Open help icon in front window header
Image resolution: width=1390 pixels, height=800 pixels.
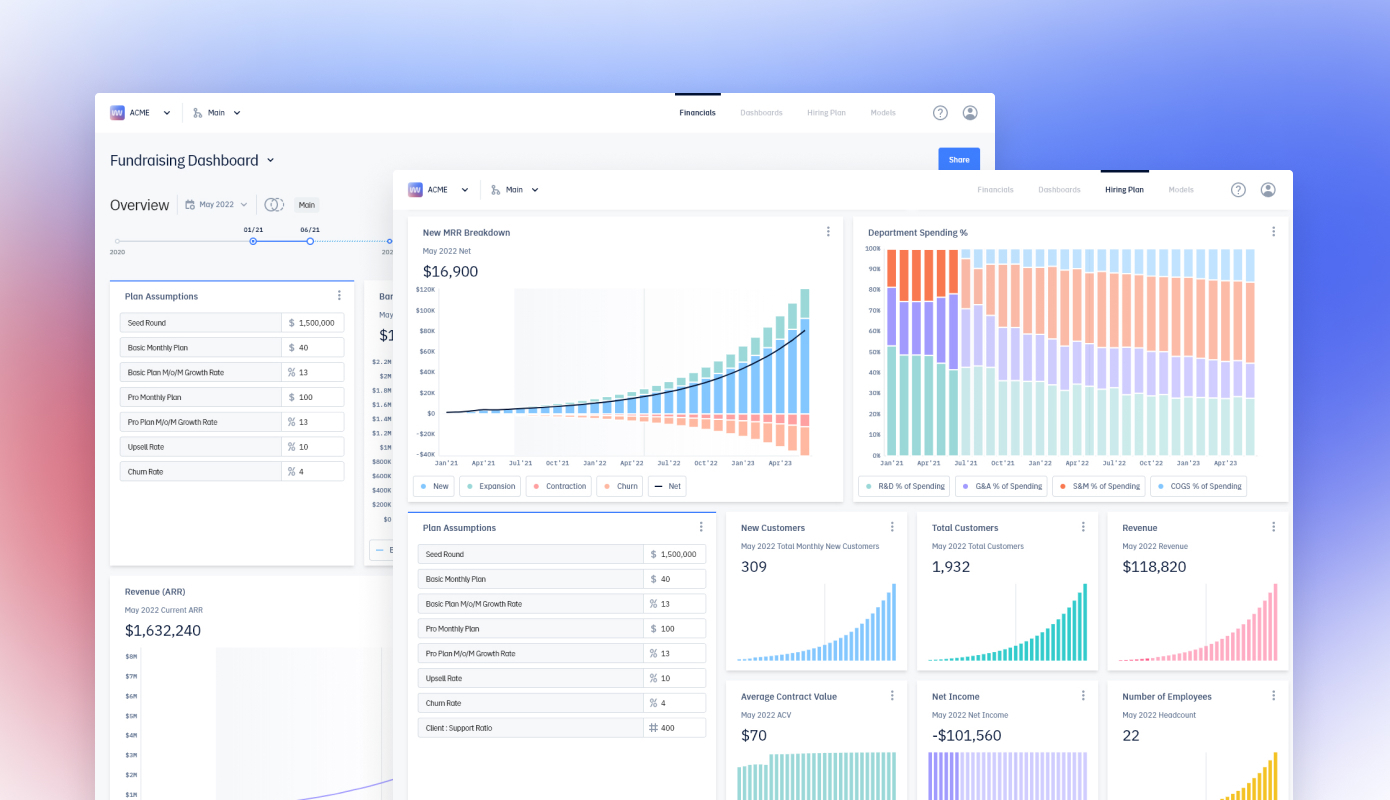coord(1238,190)
